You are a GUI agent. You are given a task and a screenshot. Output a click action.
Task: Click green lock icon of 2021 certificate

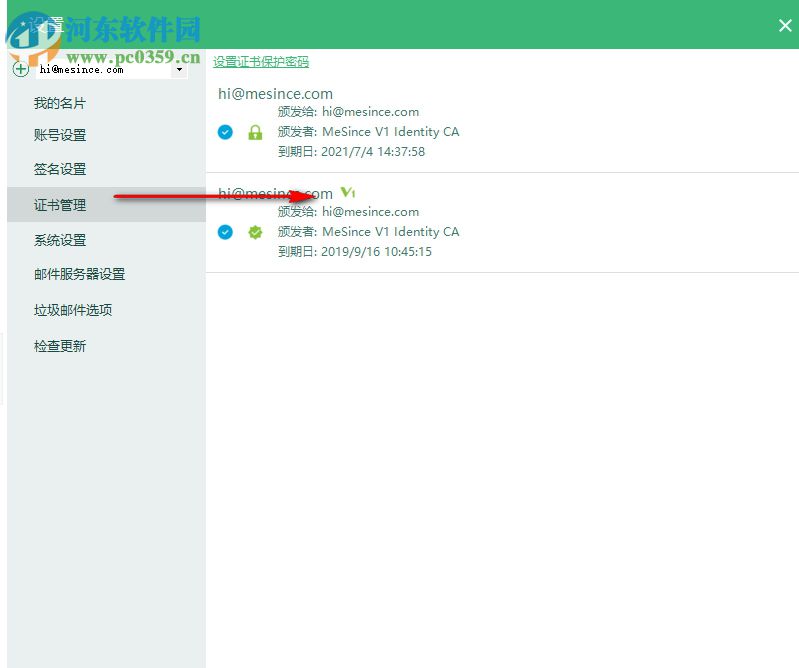[x=255, y=132]
